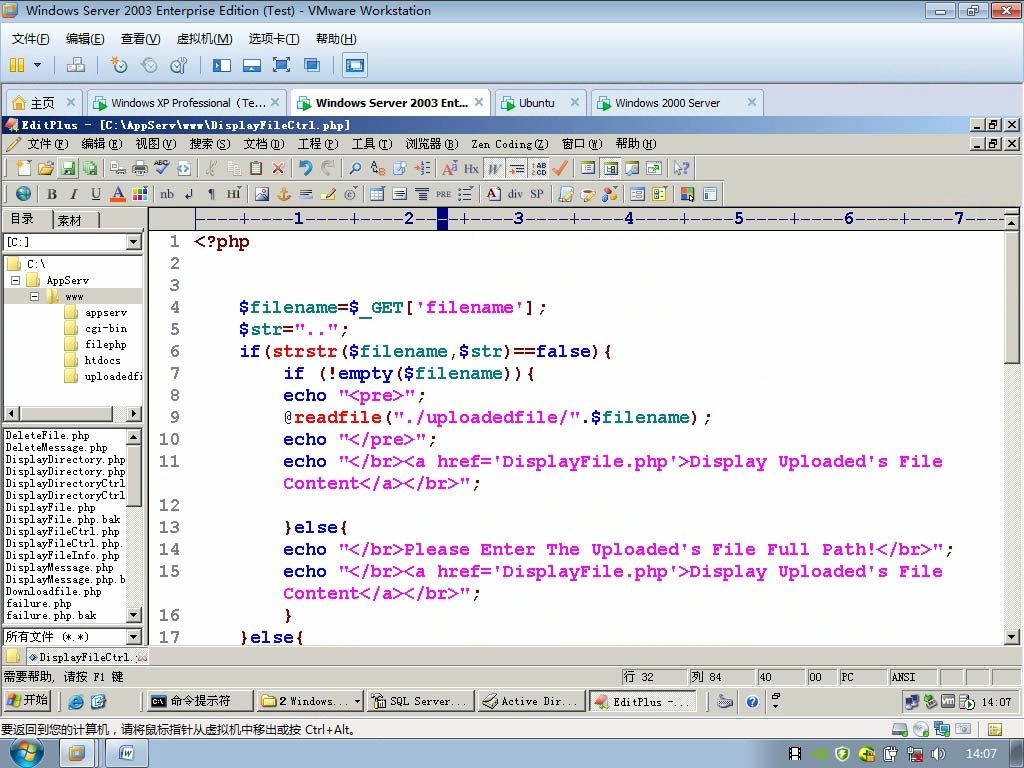Click the SP span tag icon
This screenshot has height=768, width=1024.
537,194
